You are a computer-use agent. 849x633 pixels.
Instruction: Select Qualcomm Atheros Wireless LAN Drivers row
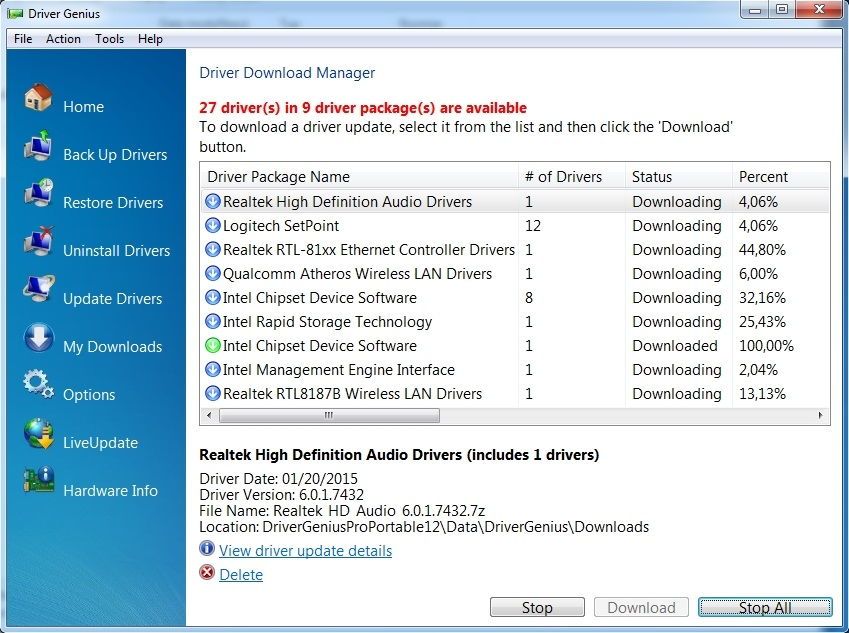tap(514, 273)
